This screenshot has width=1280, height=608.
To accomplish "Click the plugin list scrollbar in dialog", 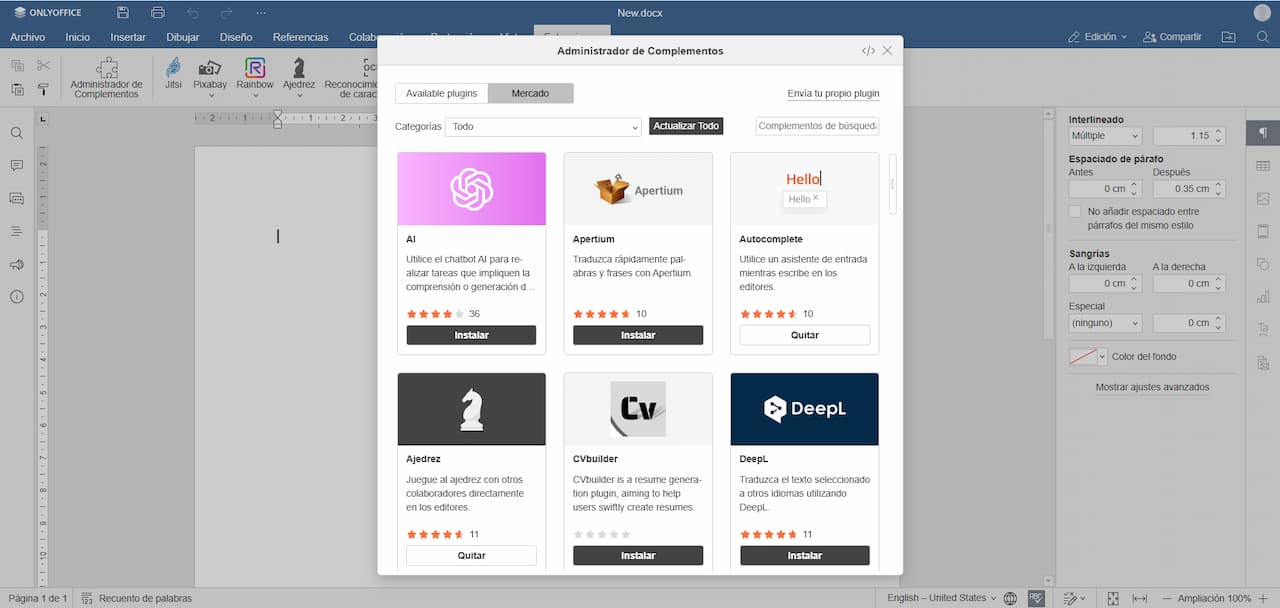I will 893,184.
